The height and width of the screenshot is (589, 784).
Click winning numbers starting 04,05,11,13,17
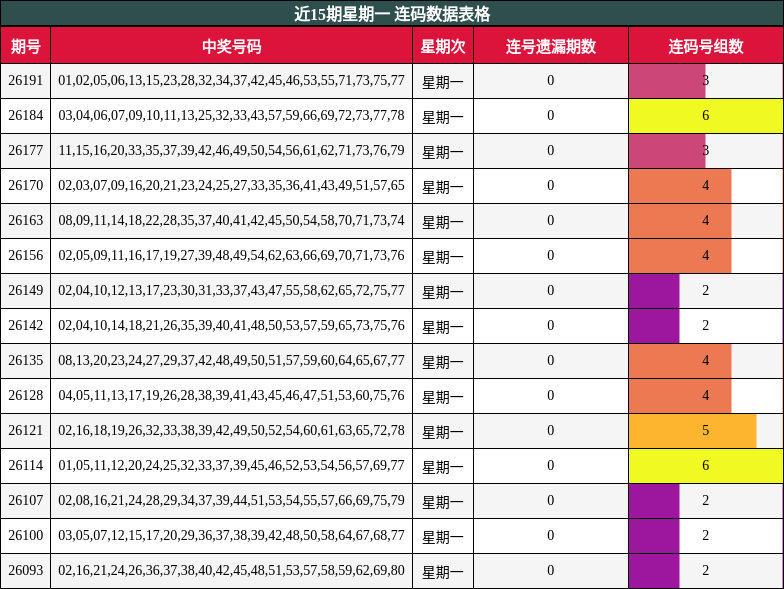coord(232,396)
